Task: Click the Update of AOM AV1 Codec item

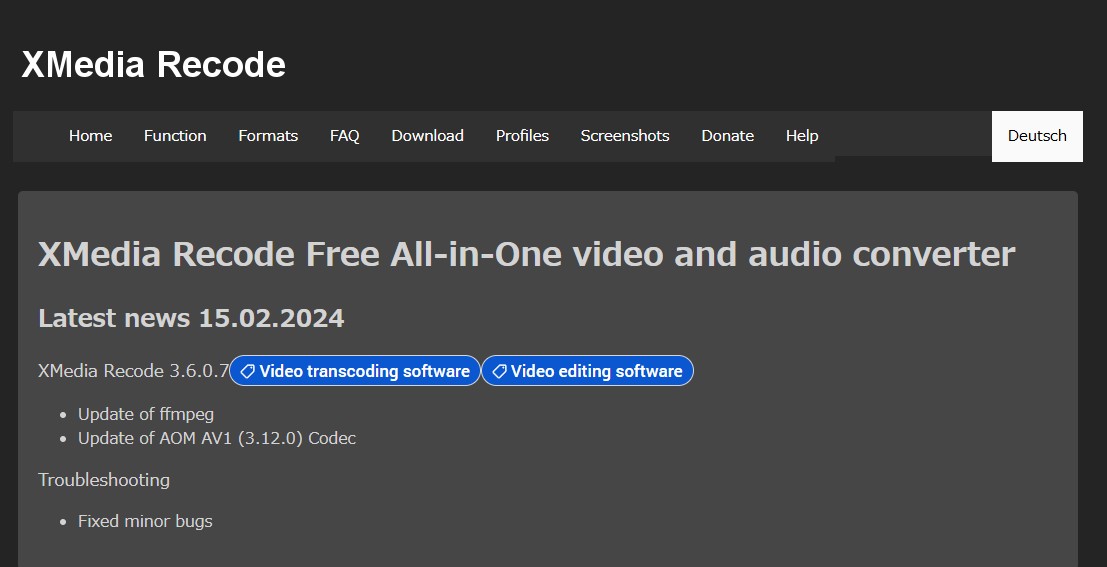Action: pyautogui.click(x=217, y=438)
